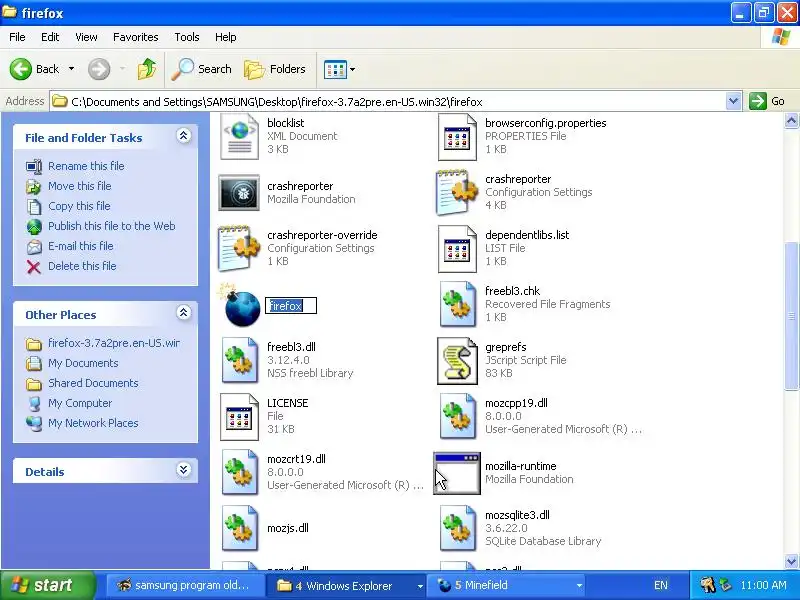Open the View menu
Screen dimensions: 800x600
pyautogui.click(x=86, y=37)
